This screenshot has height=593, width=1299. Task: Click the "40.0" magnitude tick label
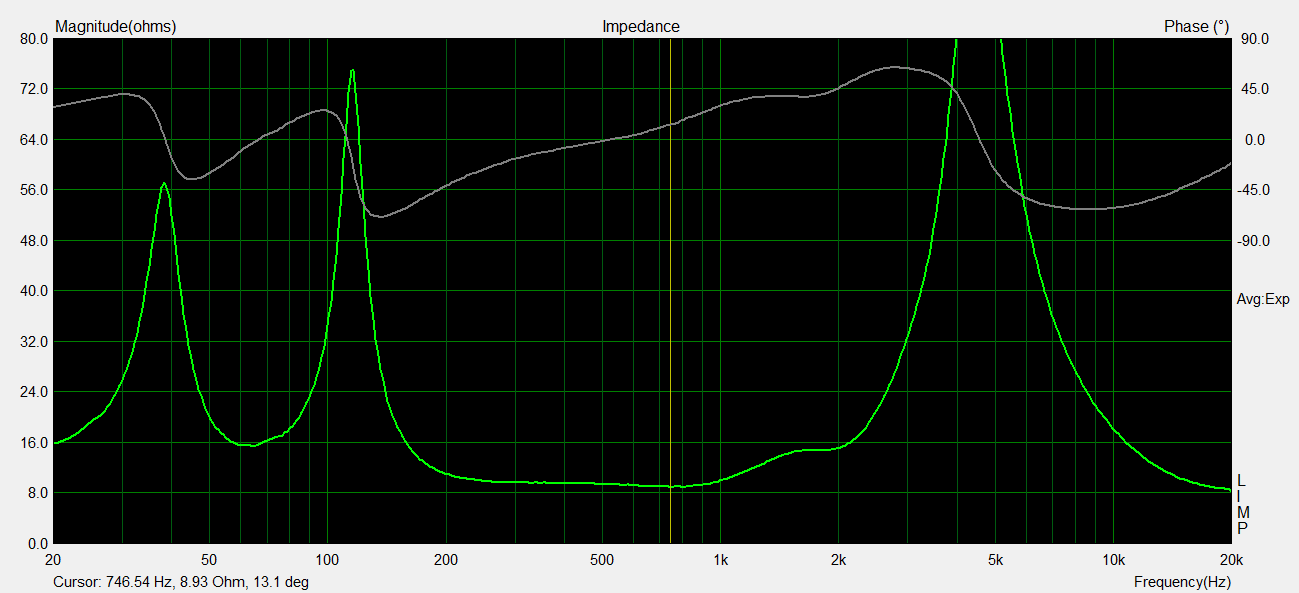(33, 291)
